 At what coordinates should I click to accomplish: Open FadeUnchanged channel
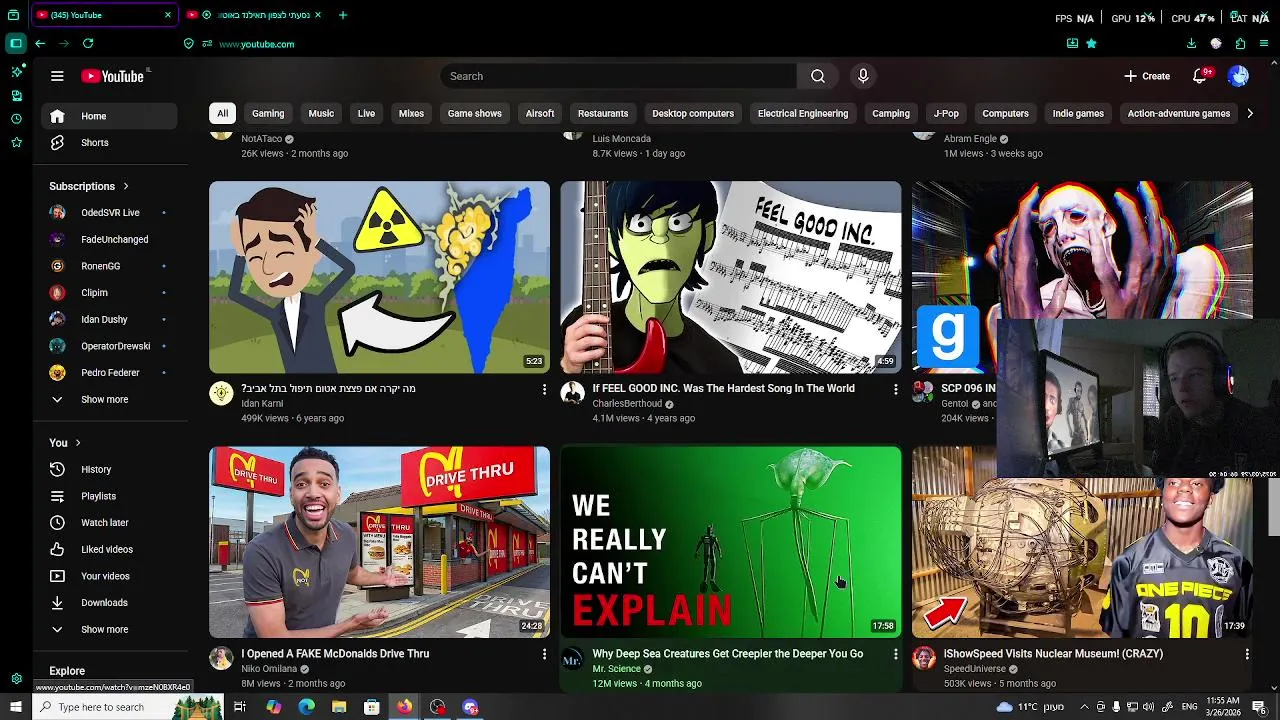[110, 239]
